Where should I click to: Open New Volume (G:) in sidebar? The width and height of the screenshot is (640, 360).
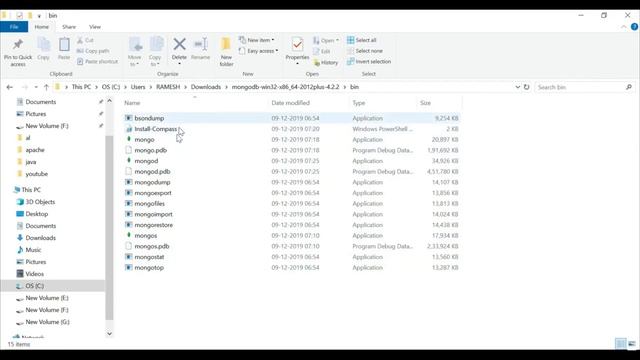coord(47,322)
